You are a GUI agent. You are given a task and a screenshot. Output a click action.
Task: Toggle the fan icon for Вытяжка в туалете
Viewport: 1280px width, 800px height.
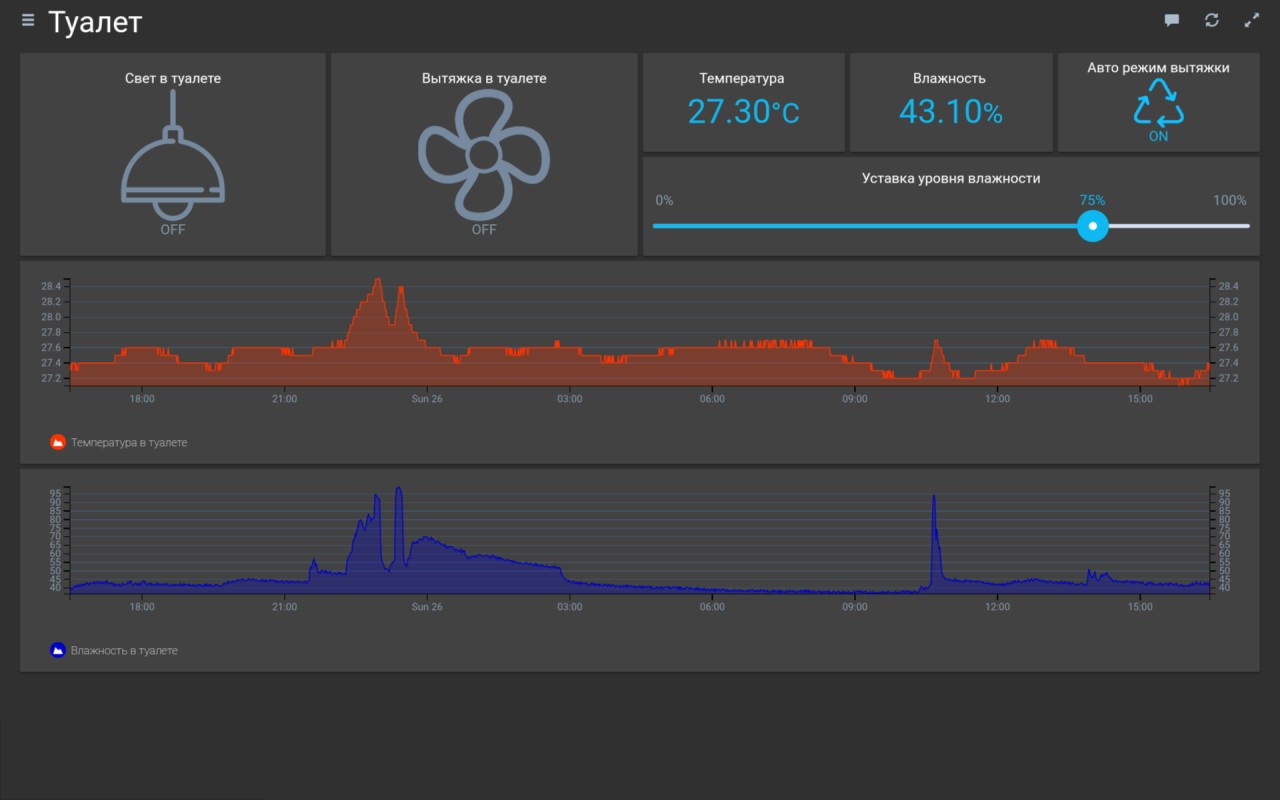pos(484,155)
